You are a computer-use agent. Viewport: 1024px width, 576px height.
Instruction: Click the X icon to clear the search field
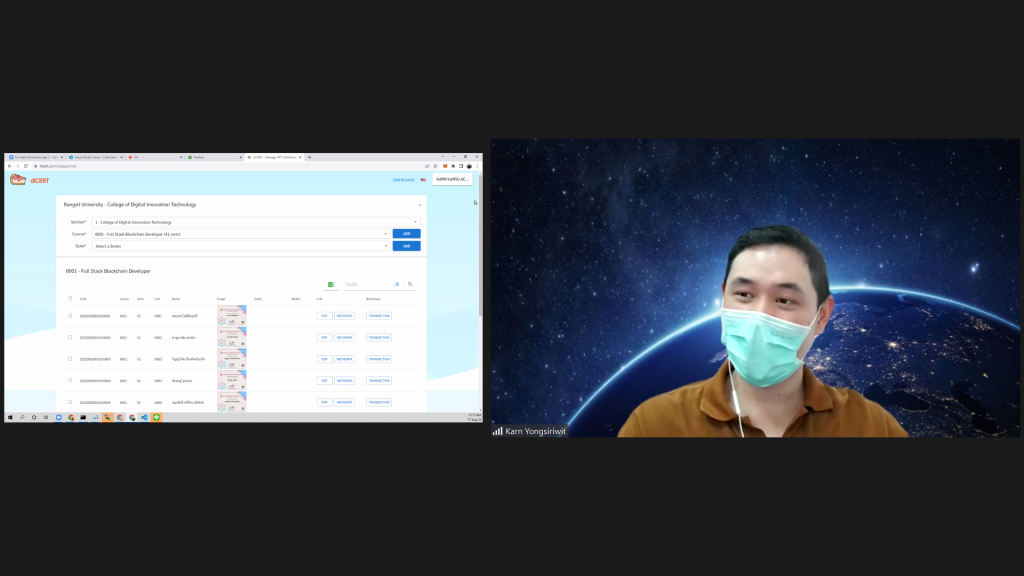(396, 284)
